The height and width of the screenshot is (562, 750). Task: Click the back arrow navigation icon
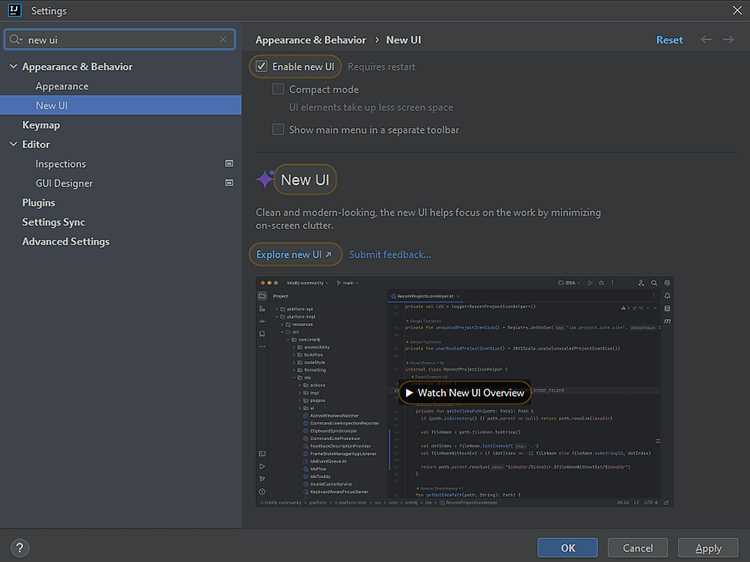pyautogui.click(x=706, y=40)
